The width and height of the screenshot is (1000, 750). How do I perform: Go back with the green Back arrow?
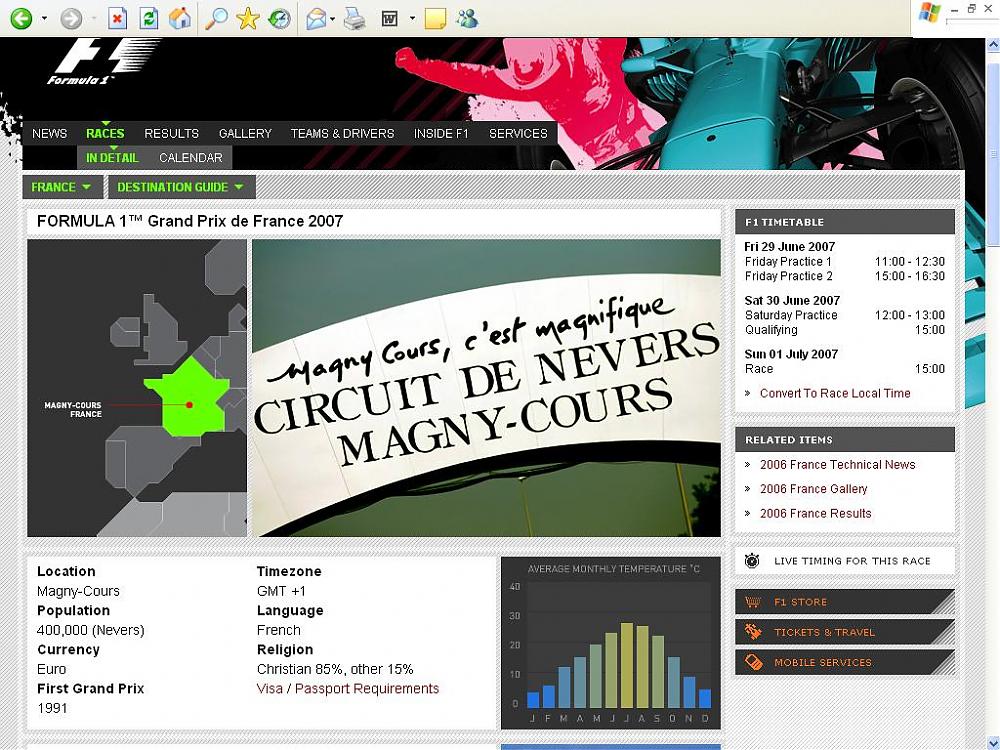pos(21,18)
